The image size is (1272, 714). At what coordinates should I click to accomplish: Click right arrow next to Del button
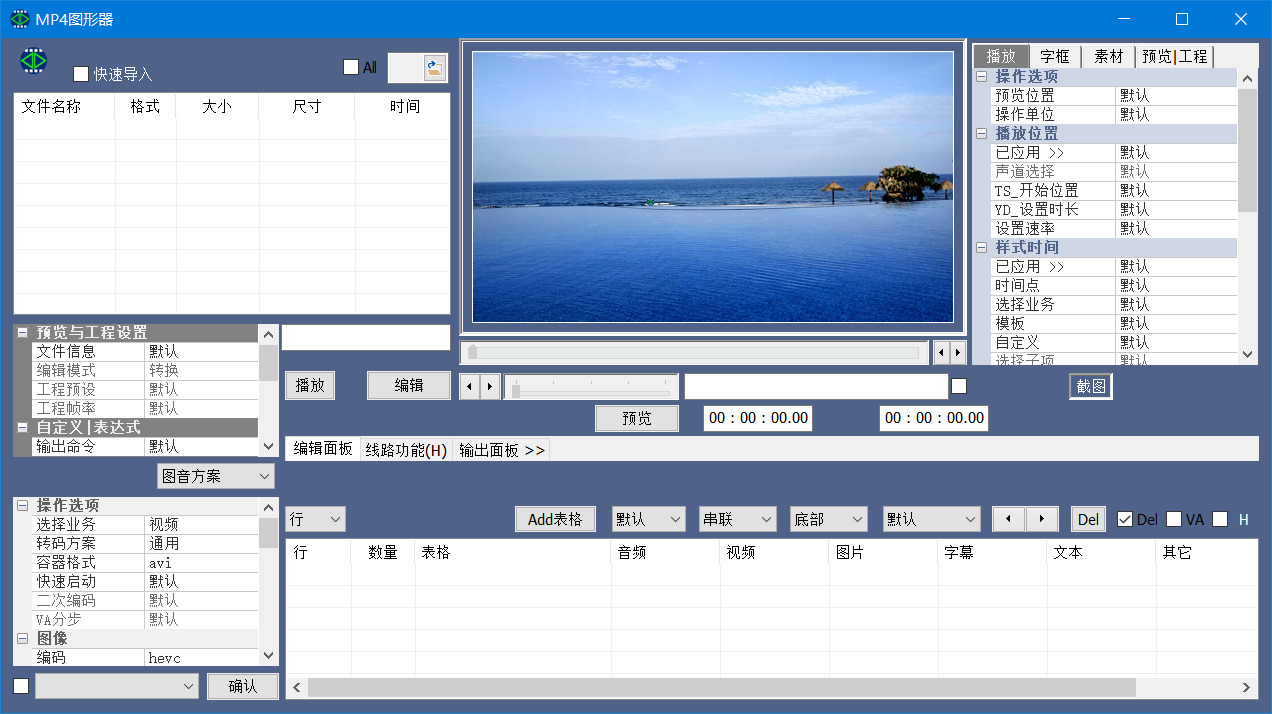[1042, 519]
